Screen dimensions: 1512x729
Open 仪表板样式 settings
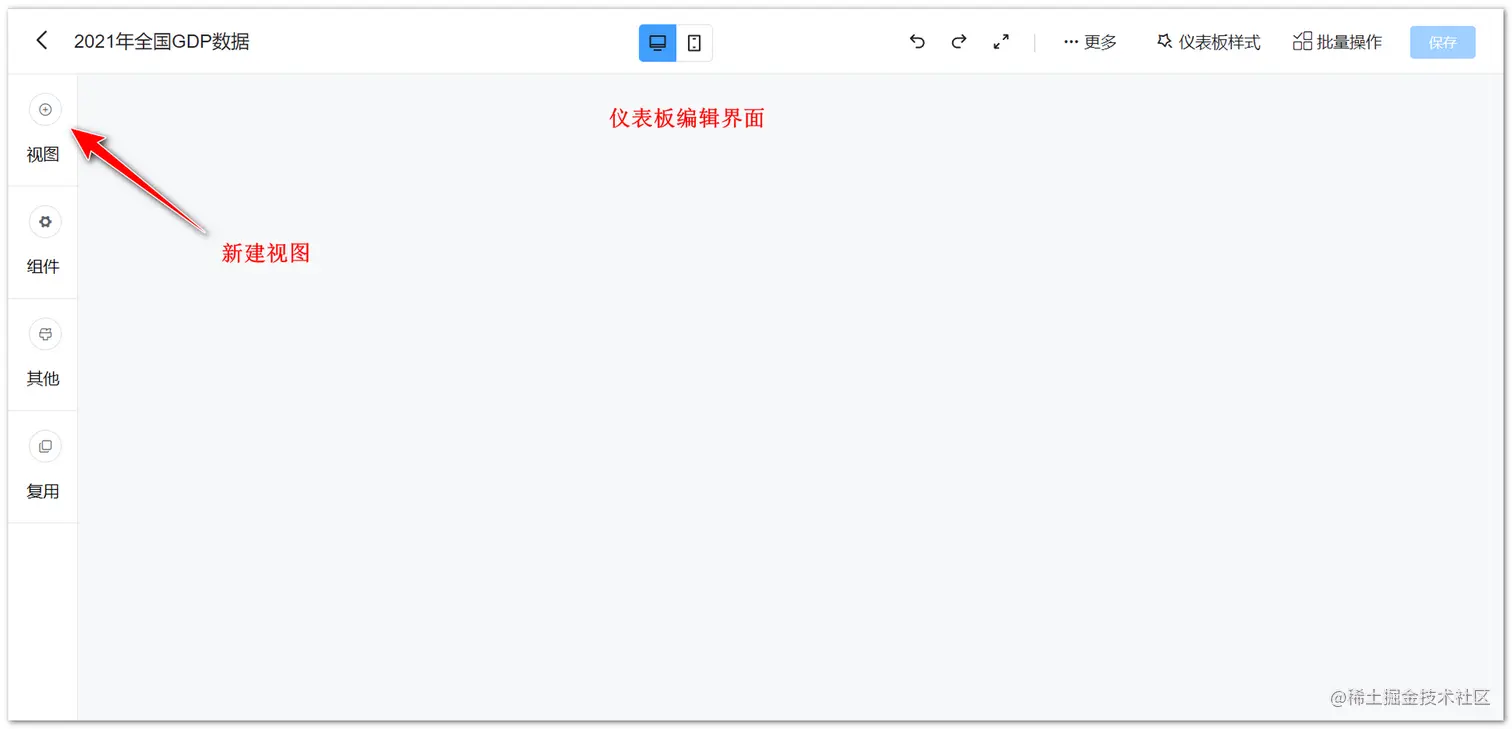coord(1208,42)
